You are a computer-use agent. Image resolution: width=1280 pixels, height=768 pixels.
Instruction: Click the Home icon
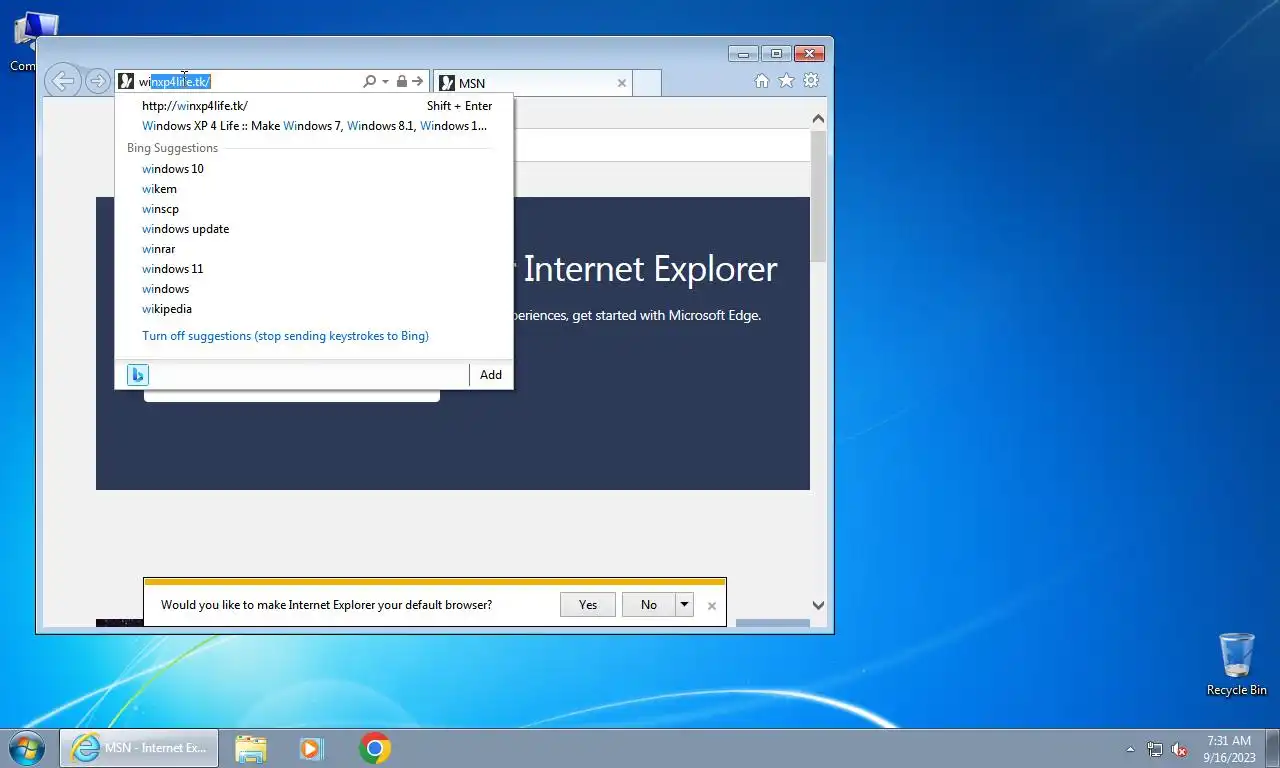coord(762,81)
